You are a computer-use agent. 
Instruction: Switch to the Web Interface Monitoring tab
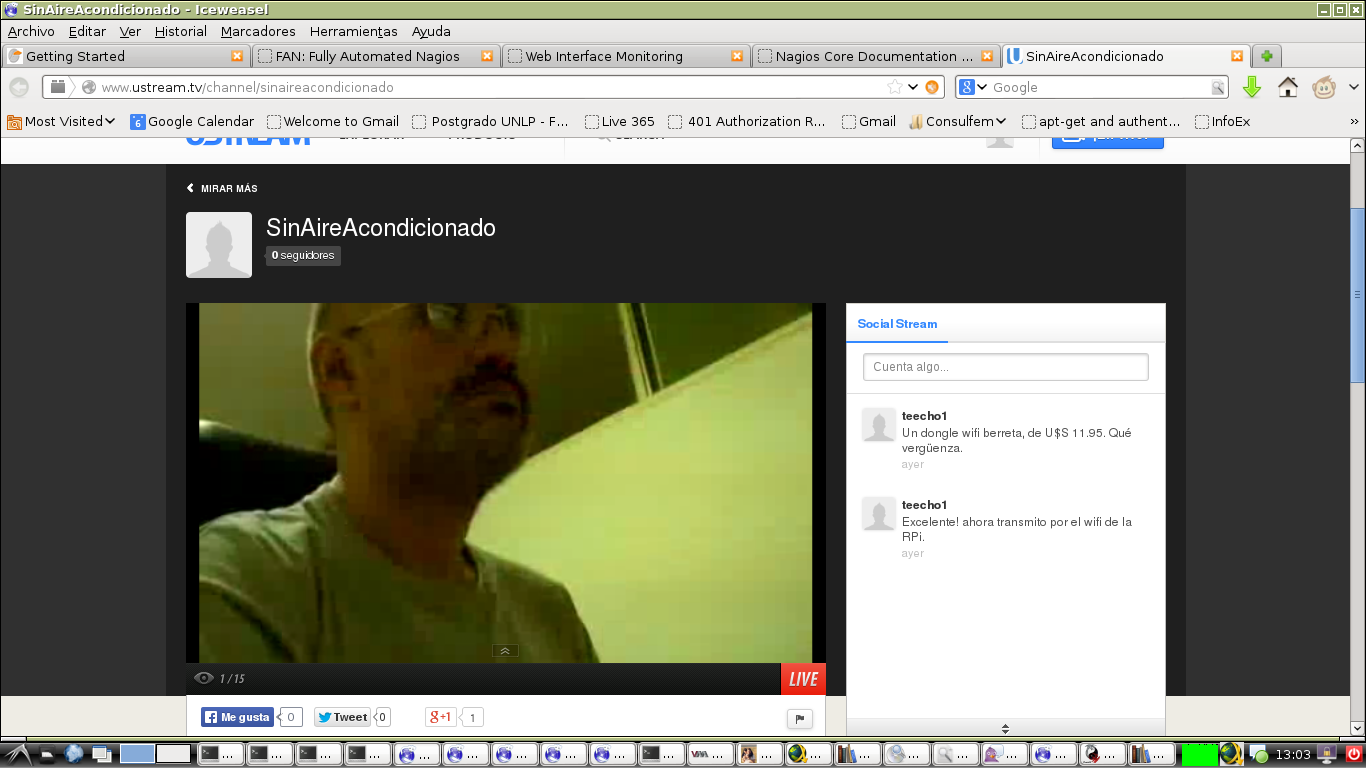tap(625, 56)
